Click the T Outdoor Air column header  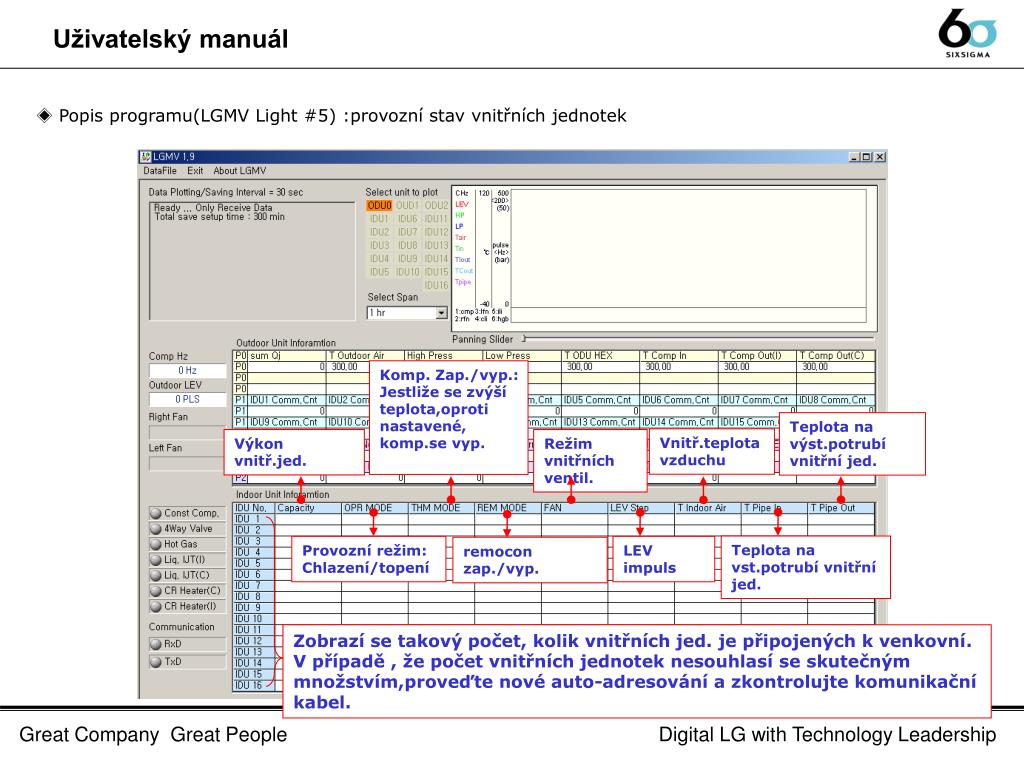365,356
